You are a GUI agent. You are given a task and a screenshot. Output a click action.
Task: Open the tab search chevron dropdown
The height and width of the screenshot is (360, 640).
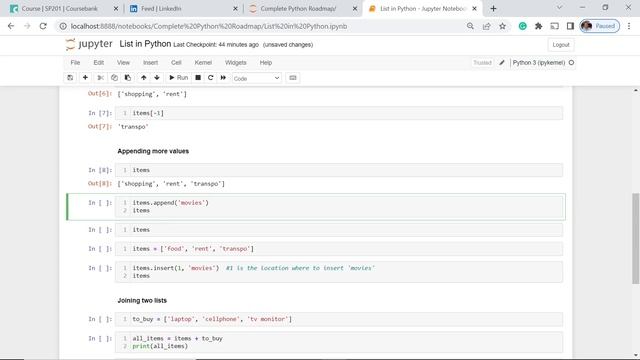[560, 7]
